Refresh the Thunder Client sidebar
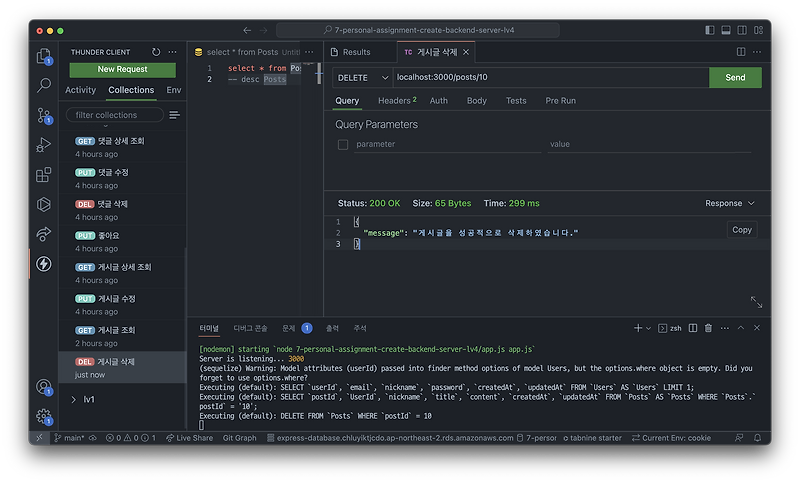 [156, 52]
